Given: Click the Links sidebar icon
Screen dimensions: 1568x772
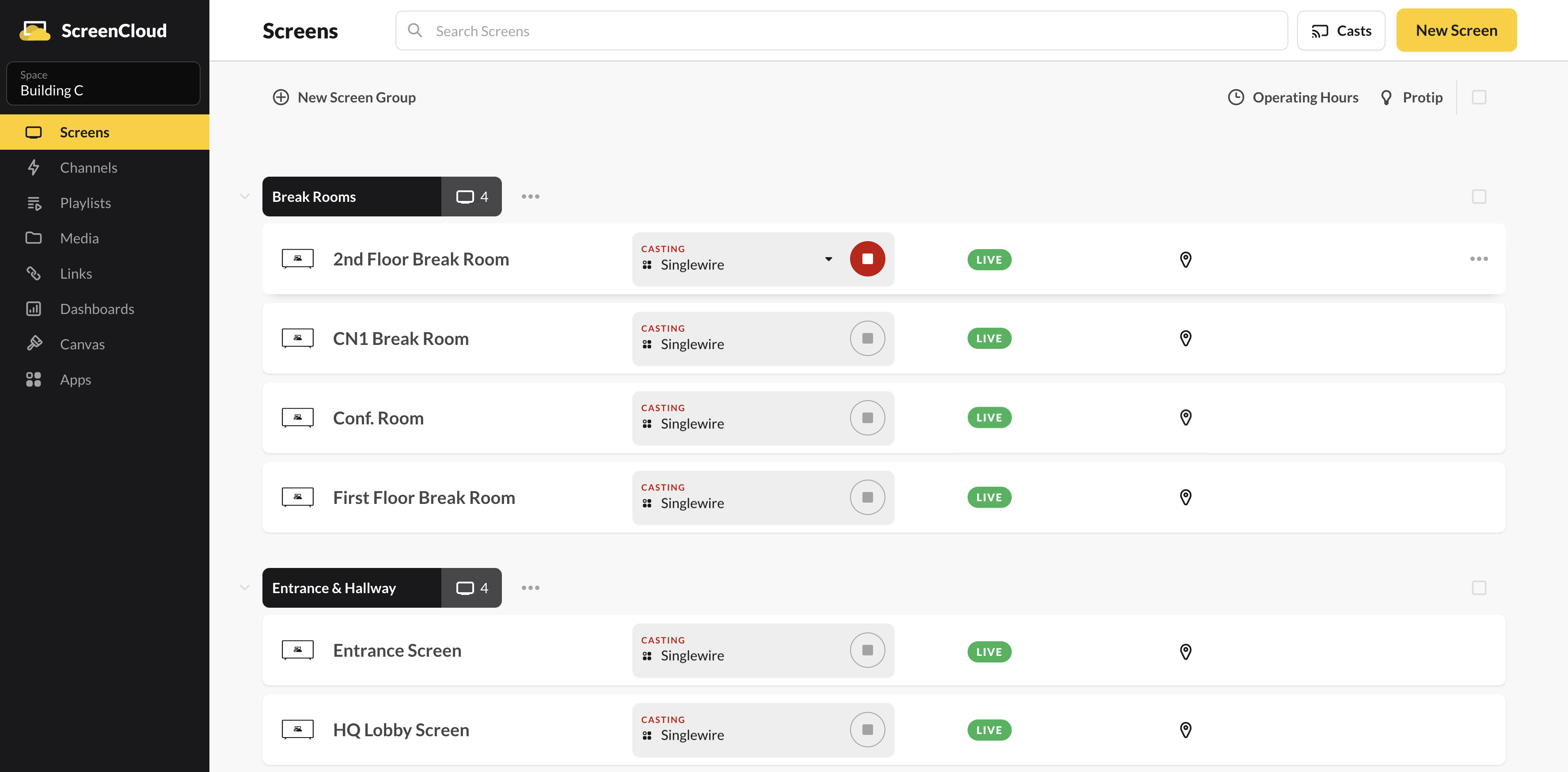Looking at the screenshot, I should point(33,273).
